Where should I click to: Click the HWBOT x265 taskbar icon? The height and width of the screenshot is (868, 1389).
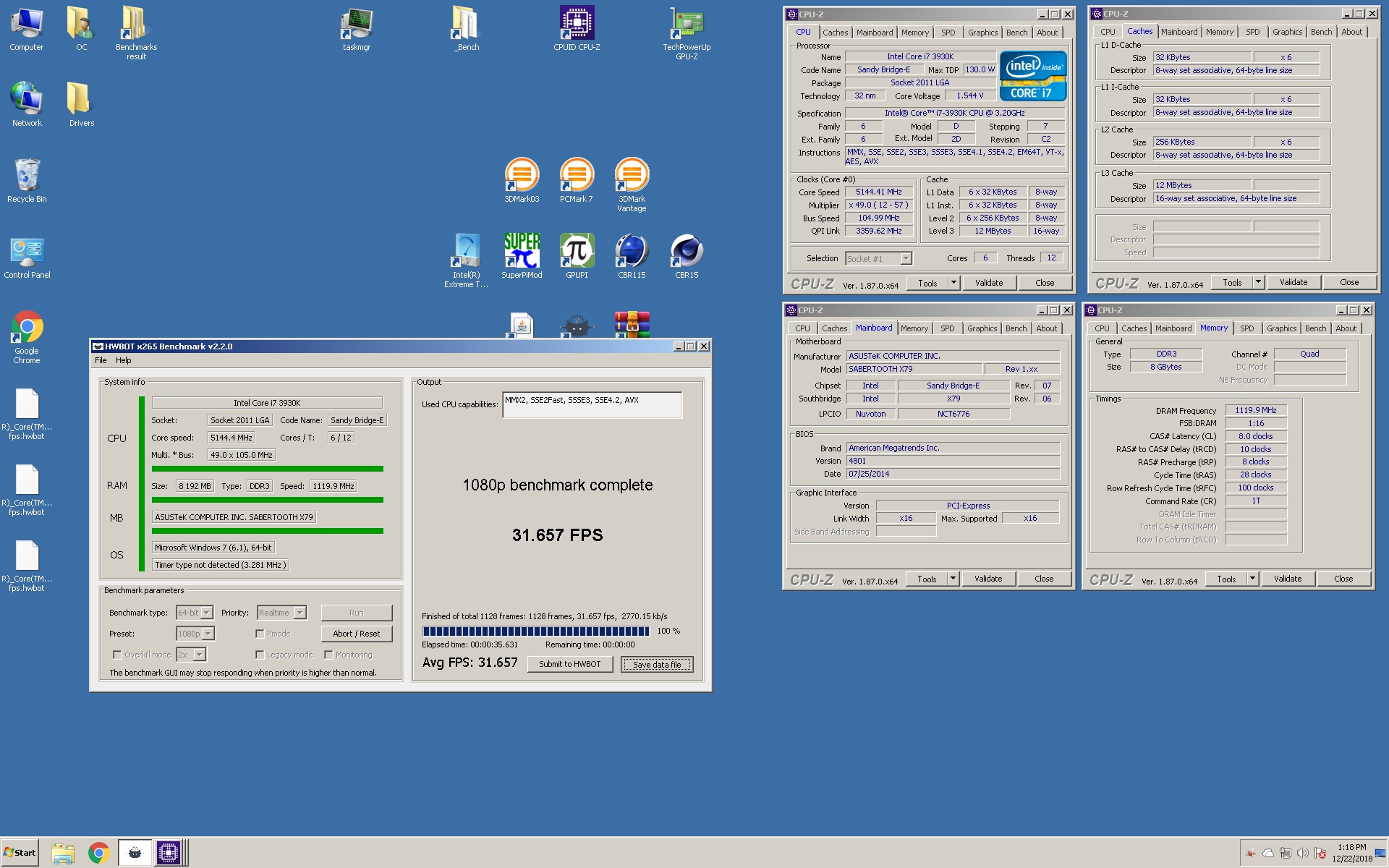pyautogui.click(x=135, y=853)
